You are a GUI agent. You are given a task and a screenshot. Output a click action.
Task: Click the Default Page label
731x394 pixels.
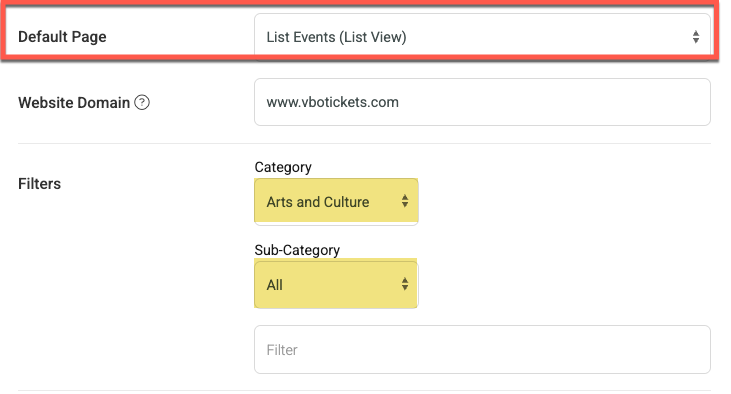62,37
